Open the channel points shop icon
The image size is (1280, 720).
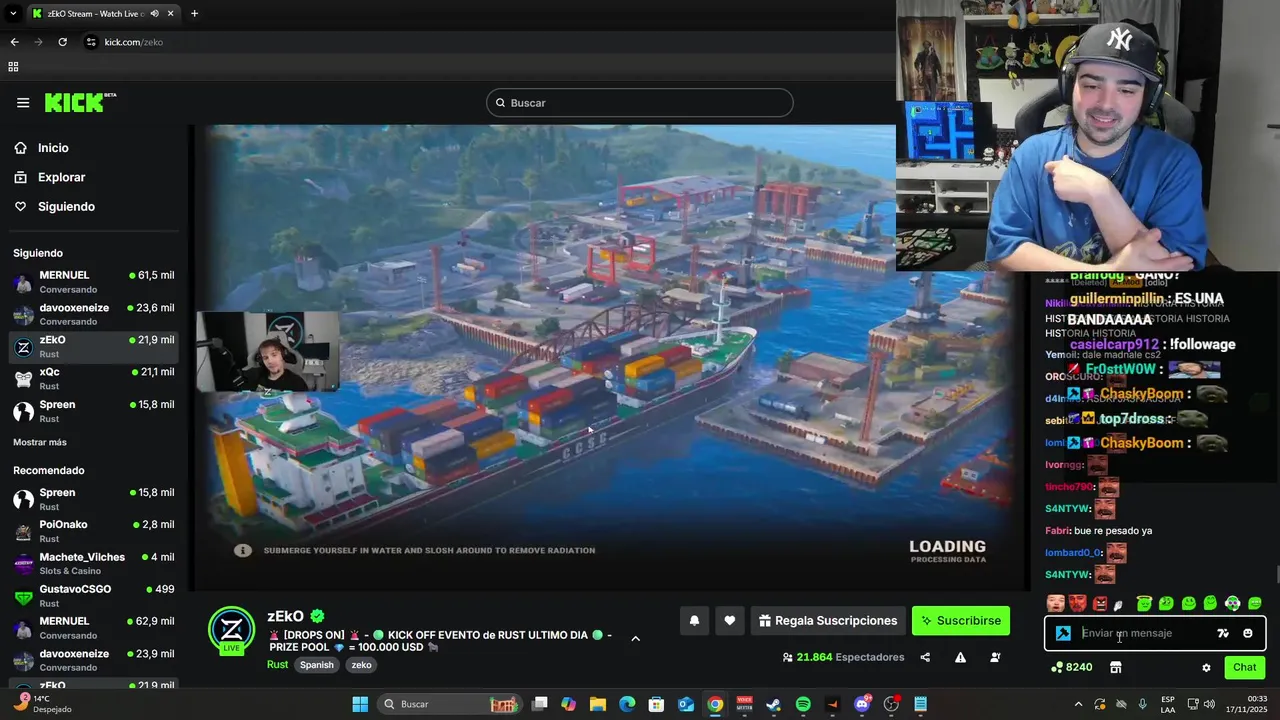pos(1116,668)
